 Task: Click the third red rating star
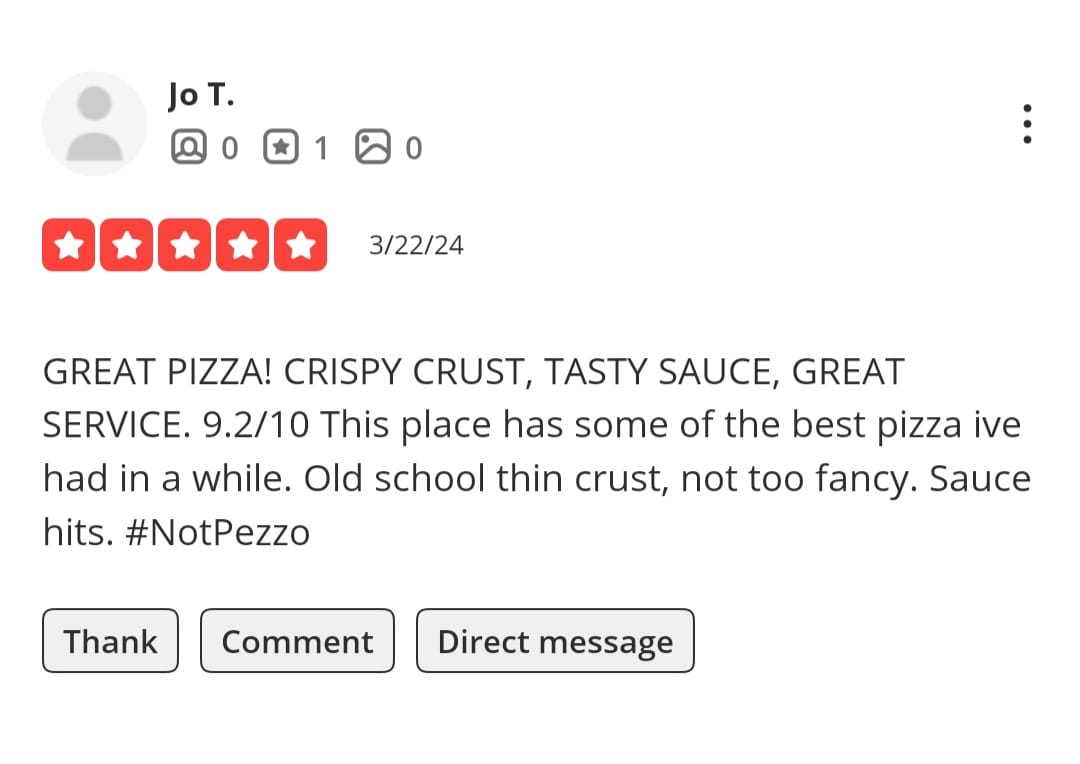pos(184,245)
